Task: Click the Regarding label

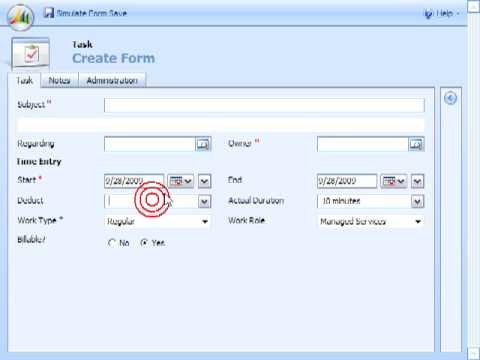Action: coord(36,144)
